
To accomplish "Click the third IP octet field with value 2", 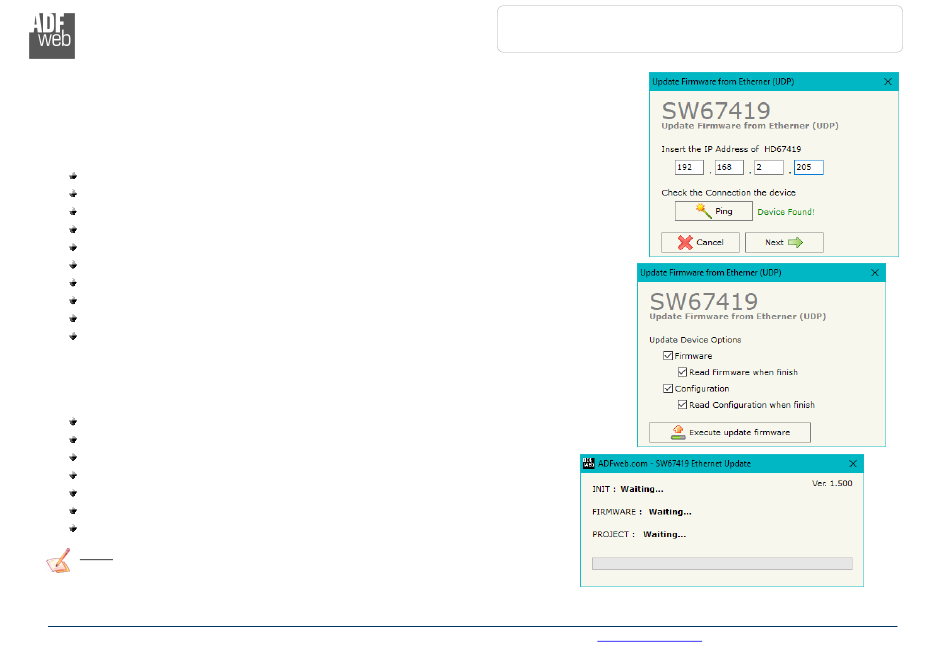I will pos(769,167).
